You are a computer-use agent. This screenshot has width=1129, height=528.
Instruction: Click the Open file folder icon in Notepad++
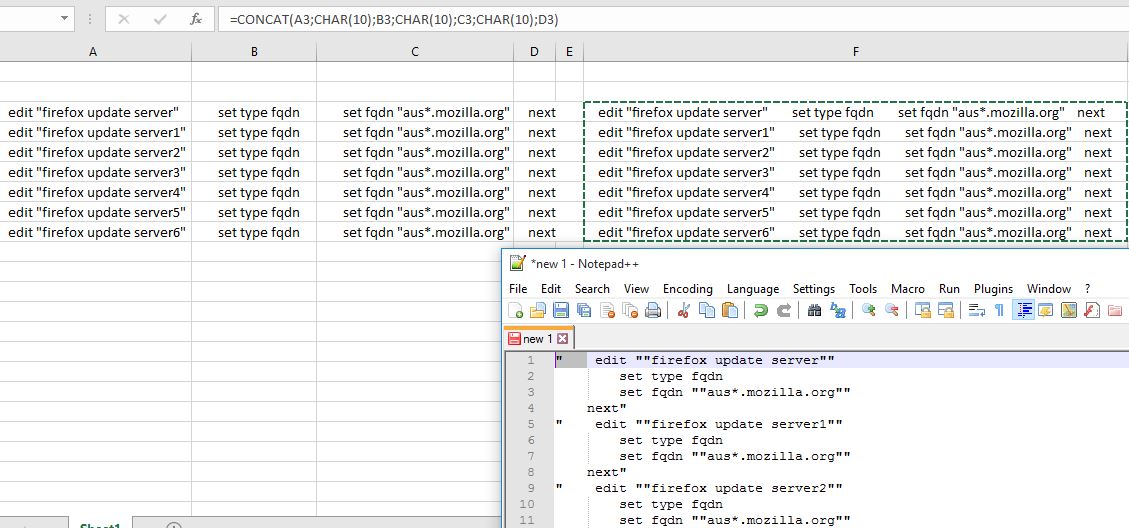[538, 310]
